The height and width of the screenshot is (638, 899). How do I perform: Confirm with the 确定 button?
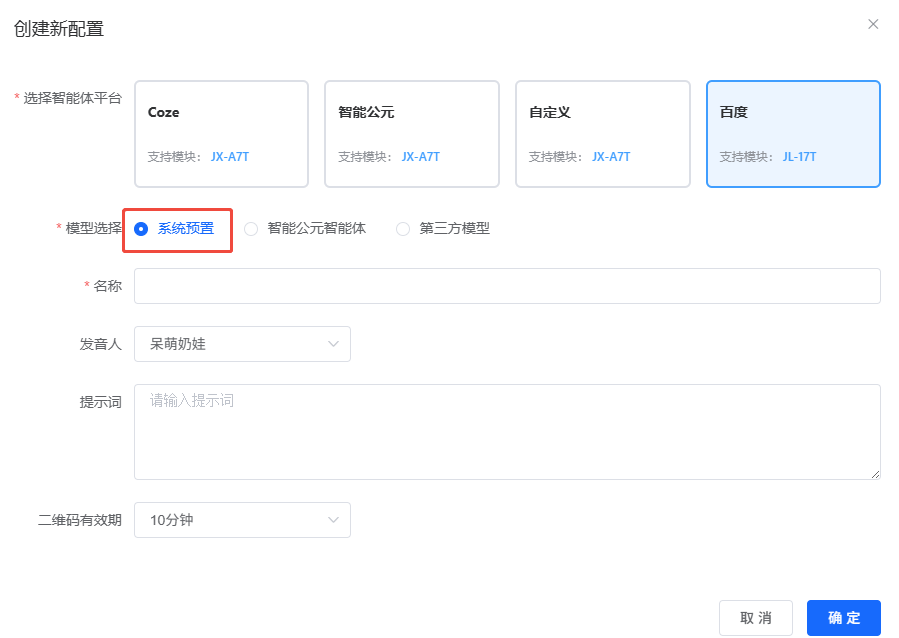point(843,617)
